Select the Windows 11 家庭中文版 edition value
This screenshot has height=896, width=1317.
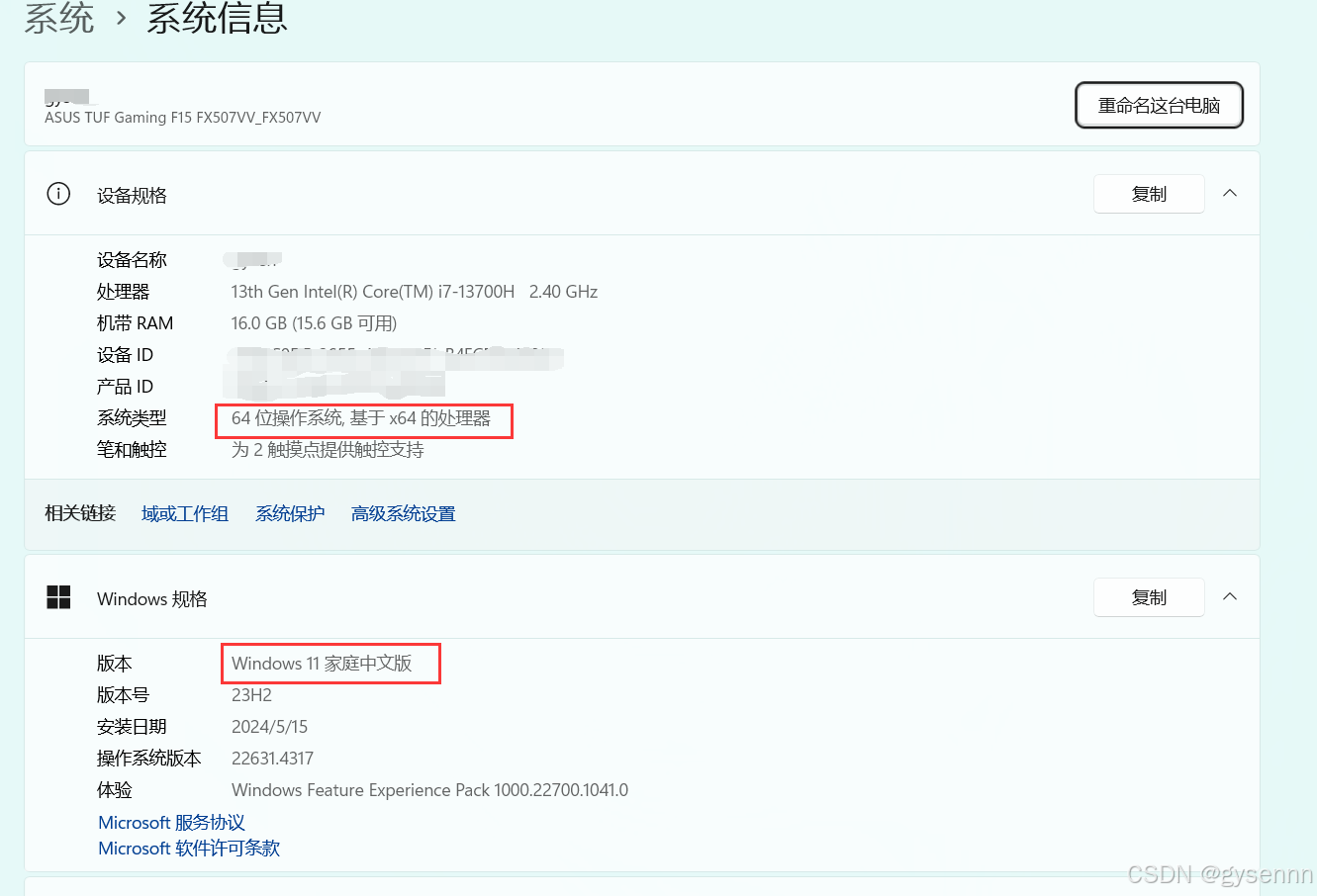322,664
